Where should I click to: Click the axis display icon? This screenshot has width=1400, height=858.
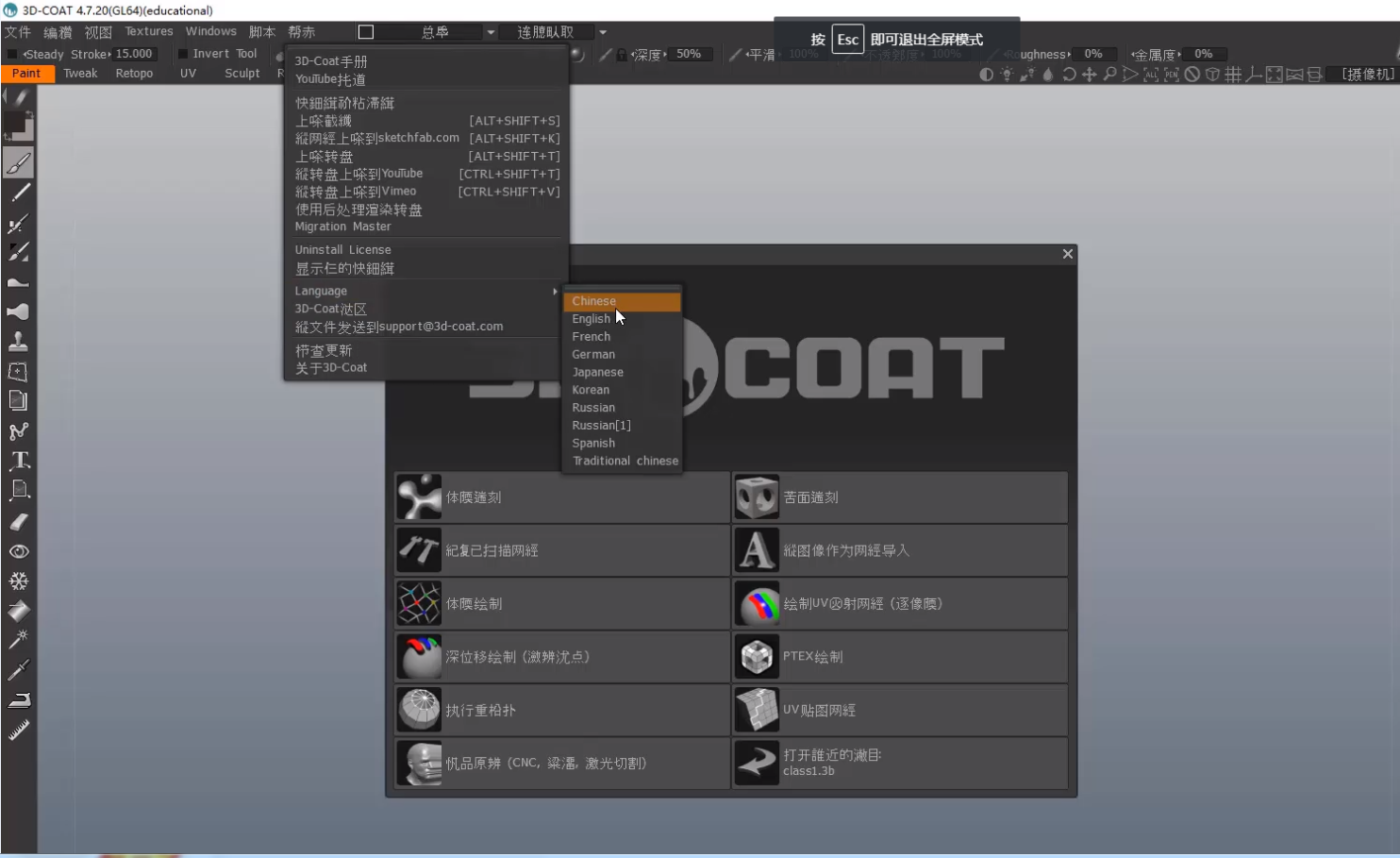[x=1254, y=75]
